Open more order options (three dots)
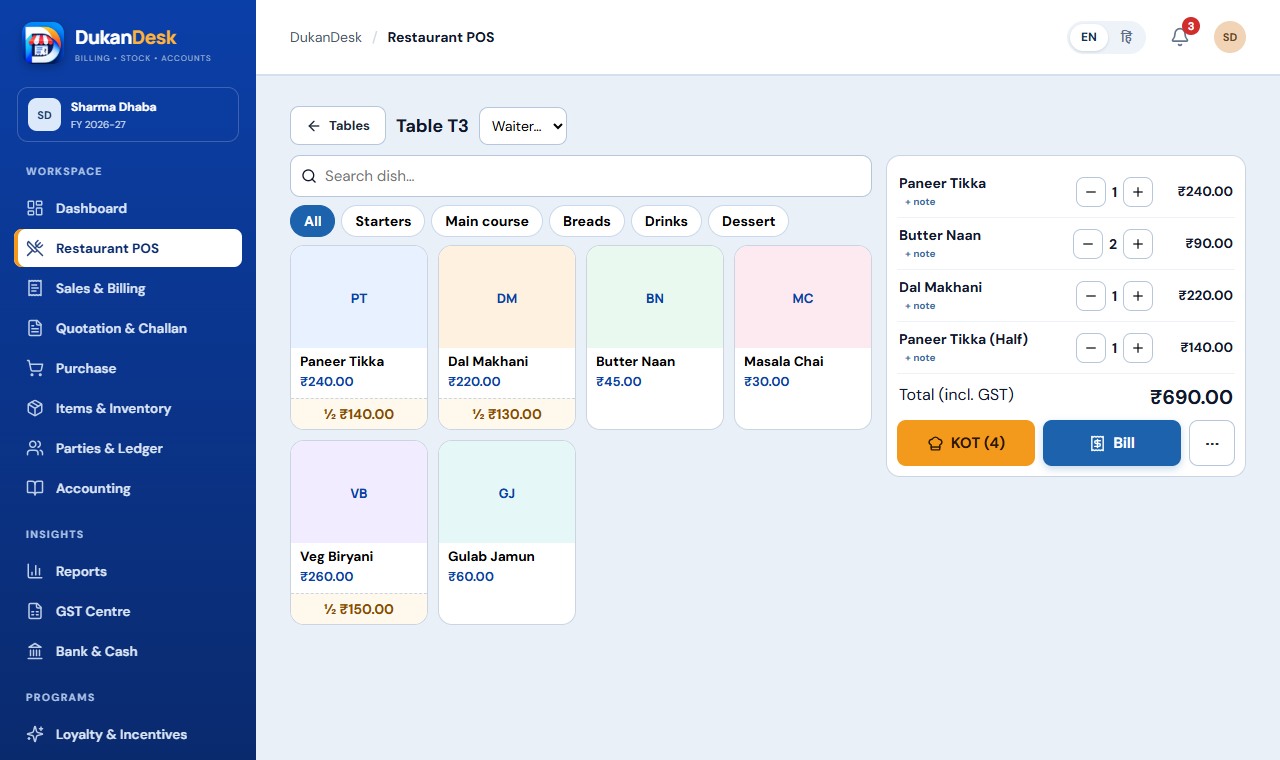This screenshot has height=760, width=1280. (1212, 443)
